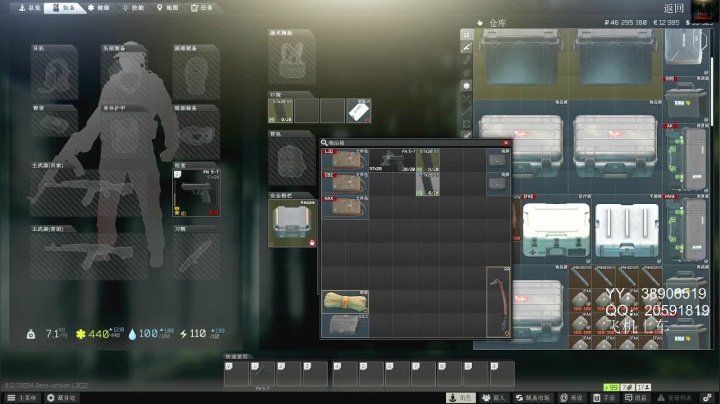
Task: Select the upper wallet in item case
Action: [498, 160]
